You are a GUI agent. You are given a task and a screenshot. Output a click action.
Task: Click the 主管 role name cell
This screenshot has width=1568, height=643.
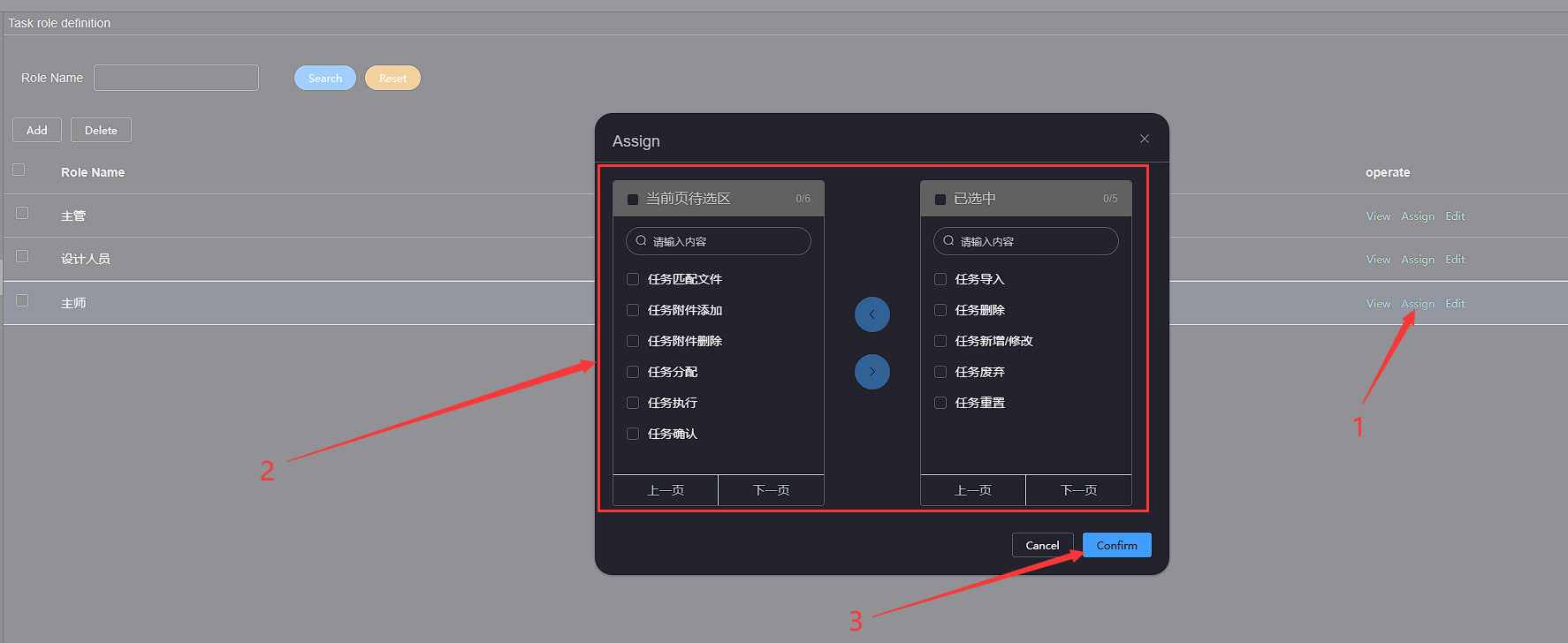point(73,216)
